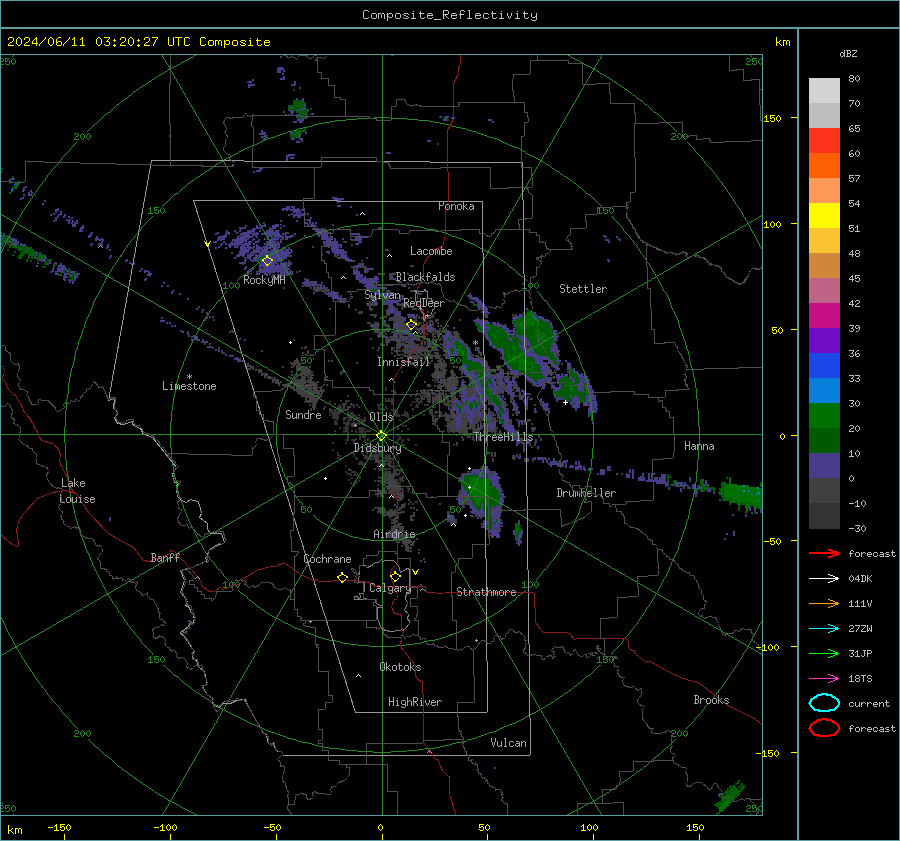This screenshot has width=900, height=841.
Task: Click the RedDeer city label
Action: click(424, 303)
